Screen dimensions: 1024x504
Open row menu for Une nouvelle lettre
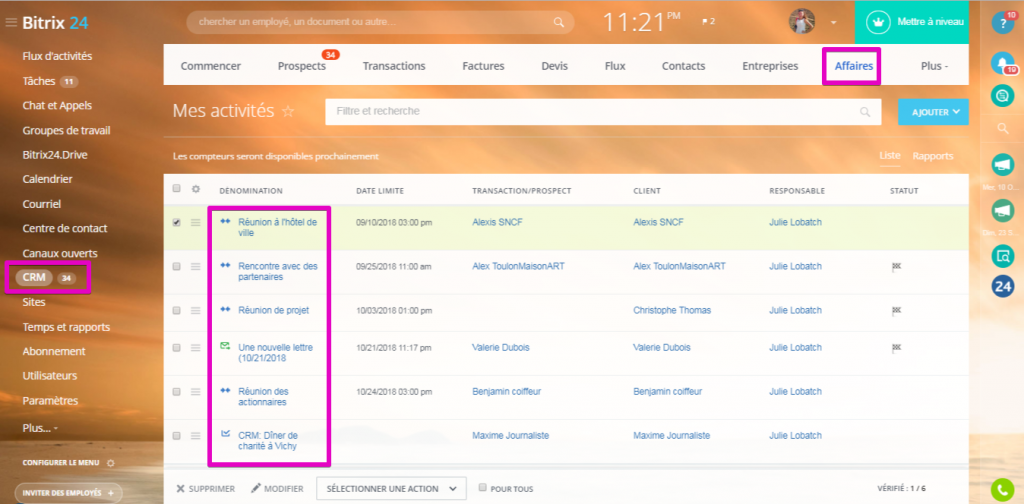coord(195,348)
